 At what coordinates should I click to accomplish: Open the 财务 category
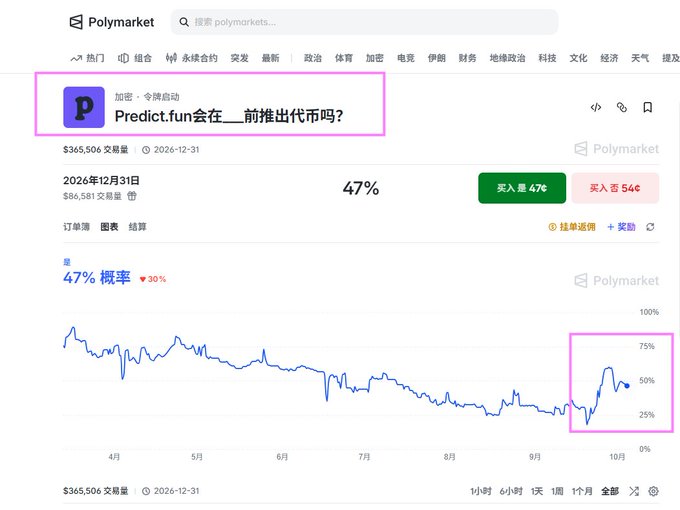click(468, 58)
